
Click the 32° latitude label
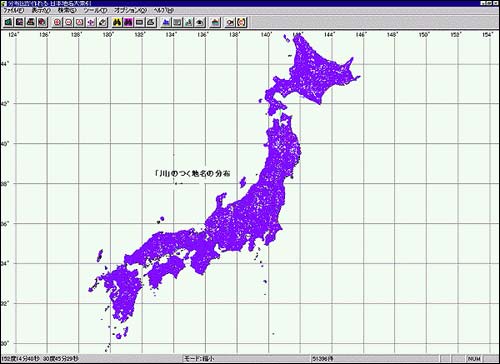pyautogui.click(x=4, y=303)
